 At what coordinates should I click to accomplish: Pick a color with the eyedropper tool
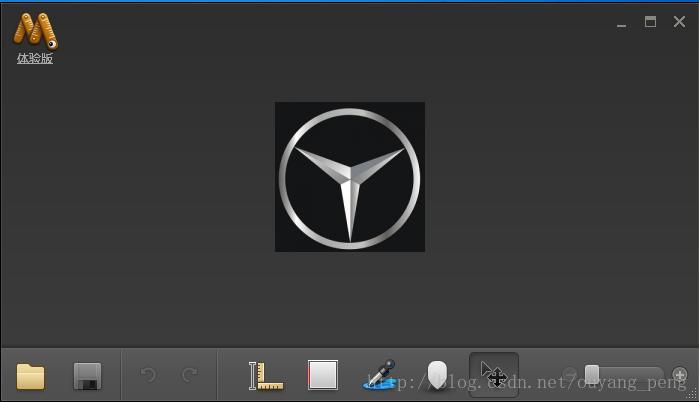tap(380, 375)
